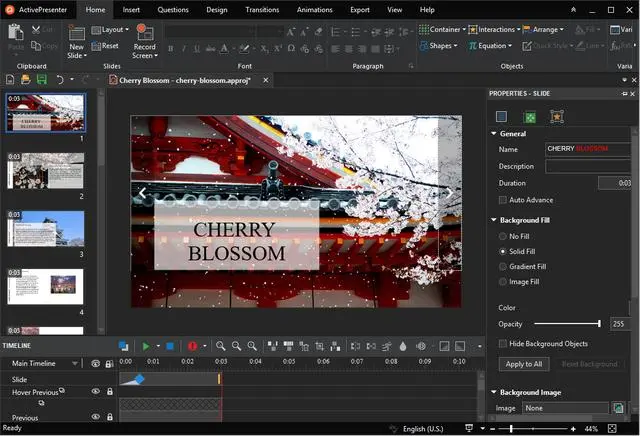Image resolution: width=640 pixels, height=436 pixels.
Task: Stop timeline playback with the blue square
Action: (170, 346)
